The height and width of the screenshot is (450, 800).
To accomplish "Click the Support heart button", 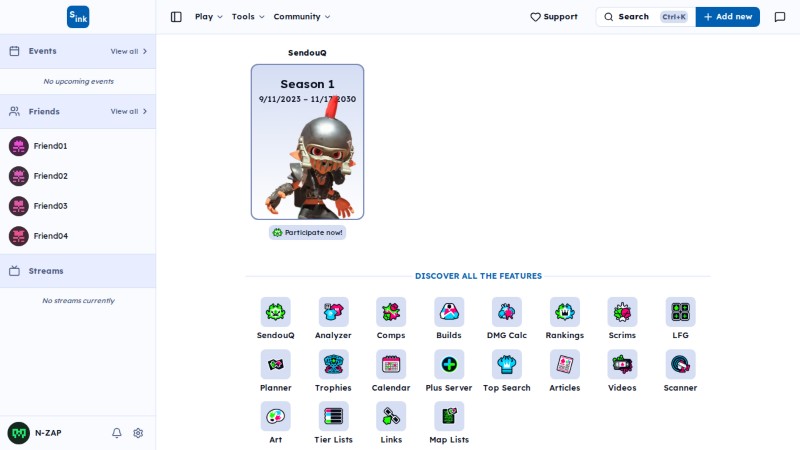I will [x=554, y=17].
